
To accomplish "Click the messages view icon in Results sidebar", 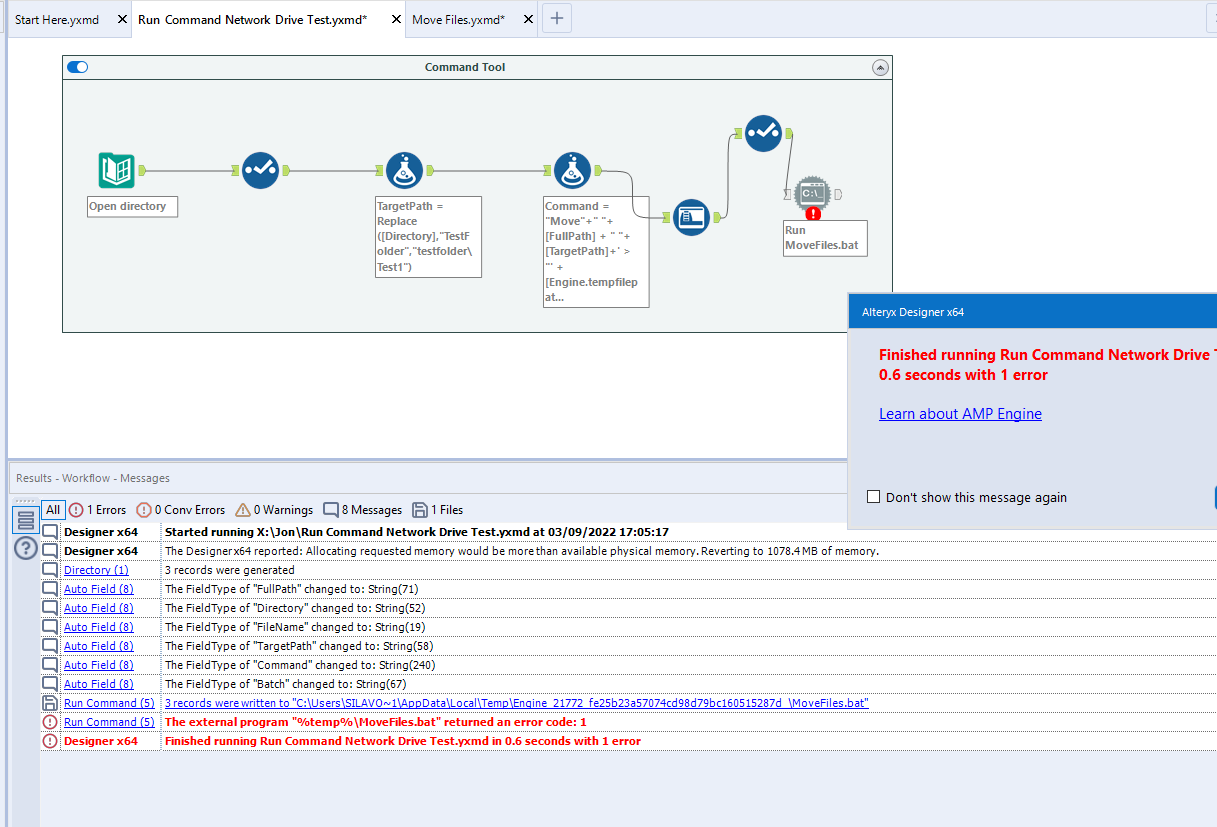I will pos(25,518).
